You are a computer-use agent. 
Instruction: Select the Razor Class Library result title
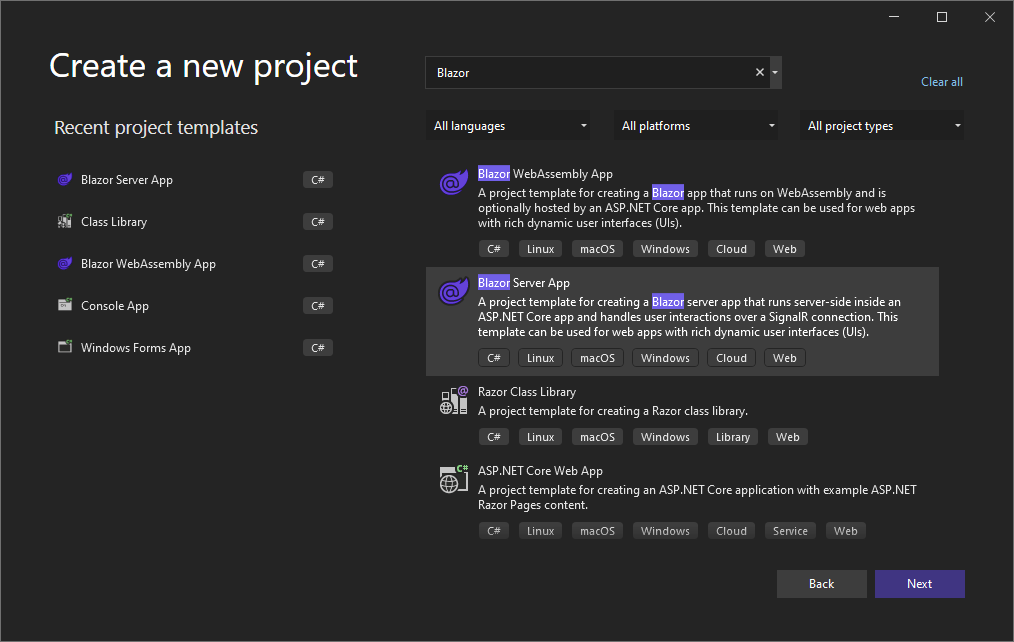click(526, 392)
